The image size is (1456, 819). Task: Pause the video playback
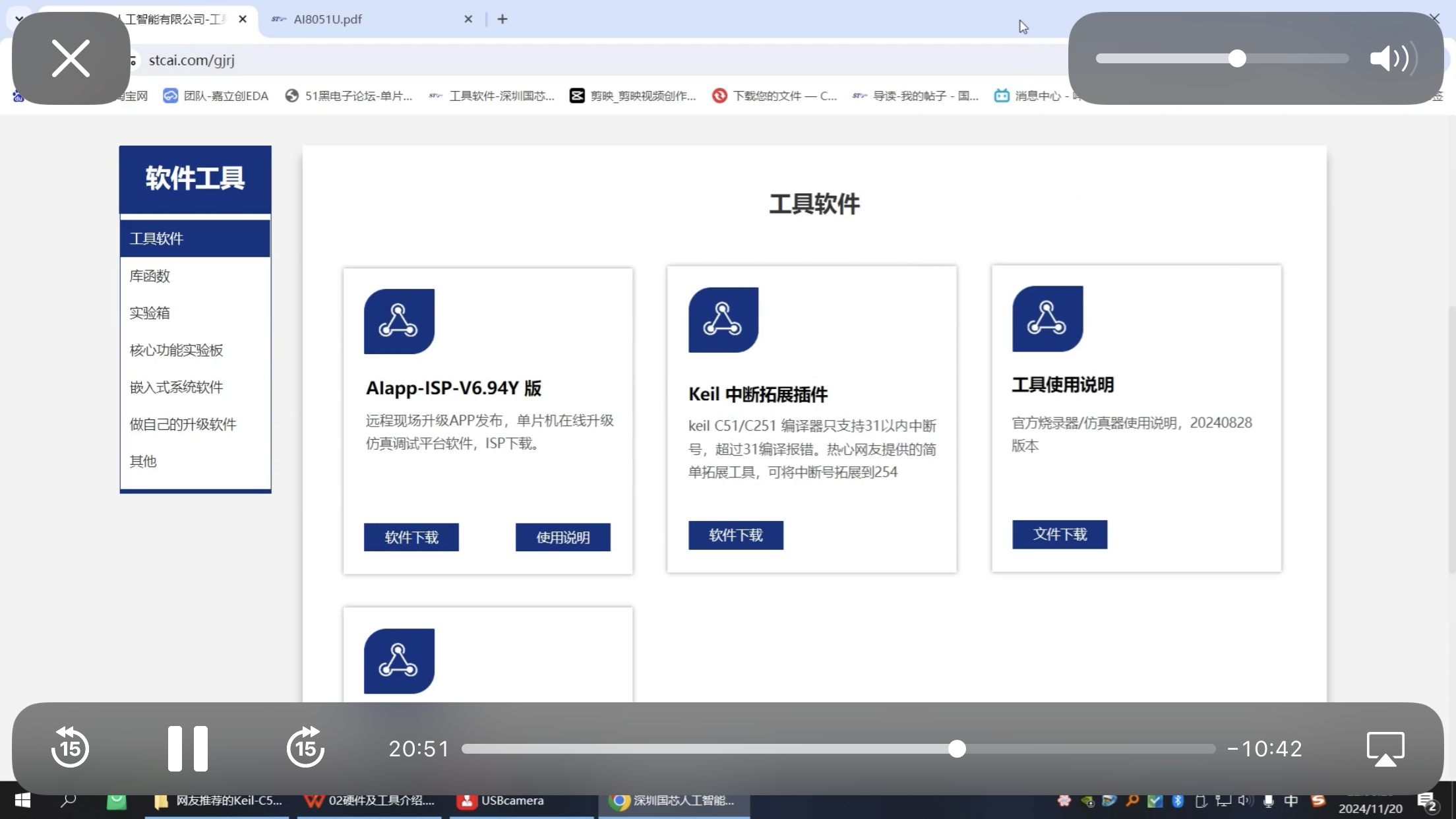point(187,748)
